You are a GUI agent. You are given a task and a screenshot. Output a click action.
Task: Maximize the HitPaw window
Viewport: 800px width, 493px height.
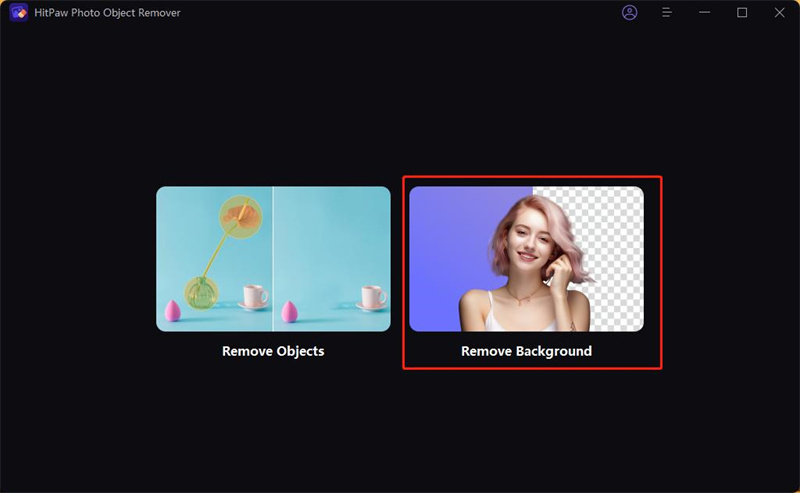pyautogui.click(x=742, y=12)
